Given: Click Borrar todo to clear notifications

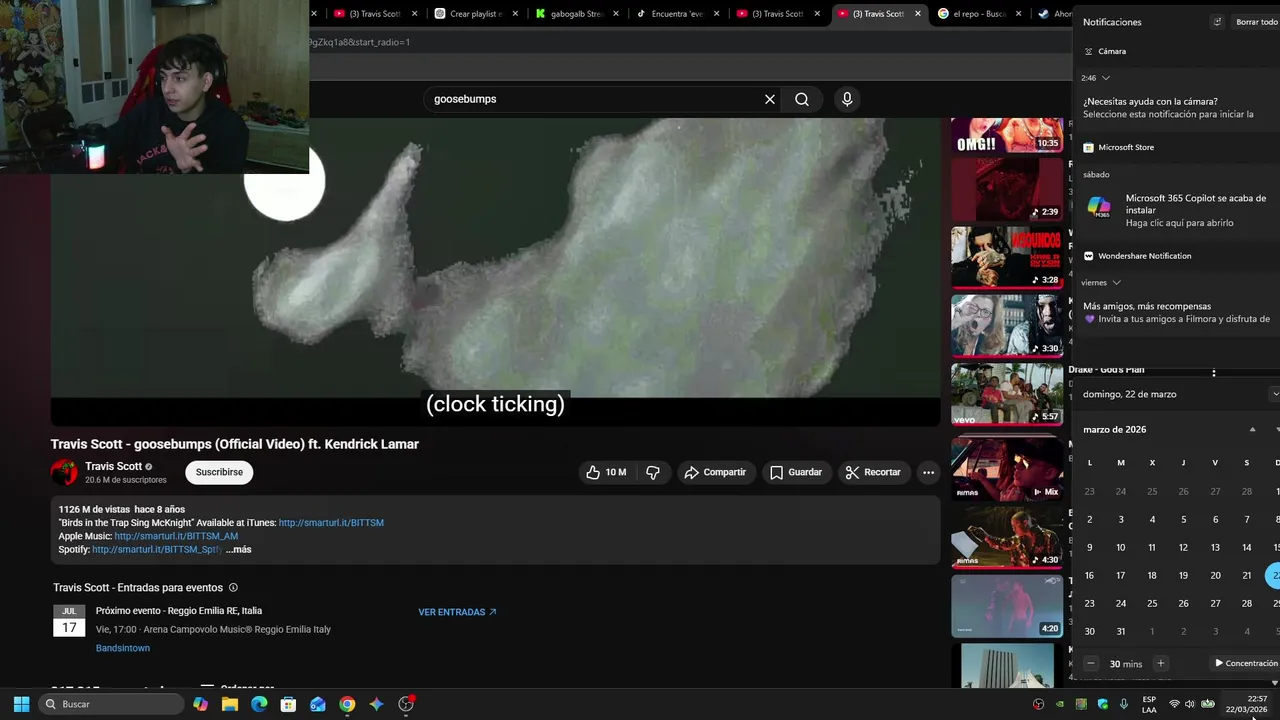Looking at the screenshot, I should coord(1257,22).
